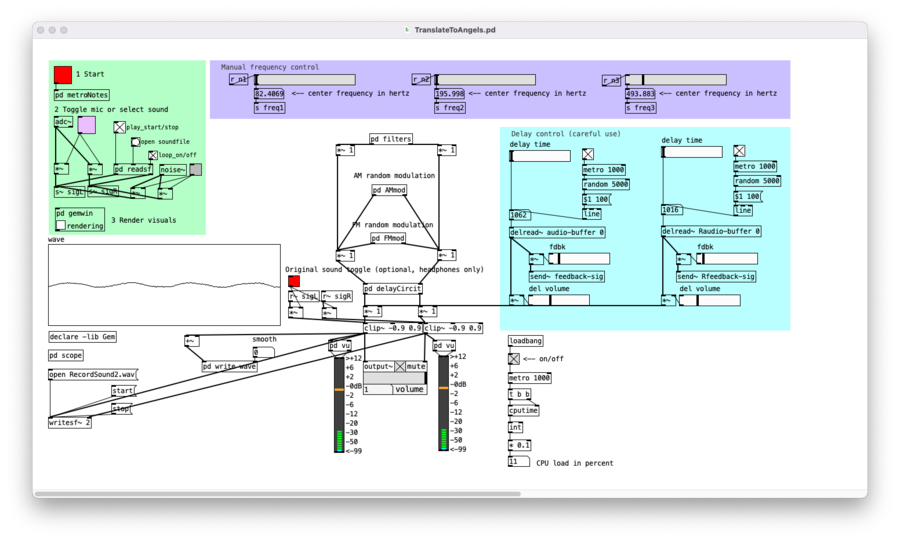Image resolution: width=900 pixels, height=541 pixels.
Task: Toggle the red original sound square
Action: [294, 281]
